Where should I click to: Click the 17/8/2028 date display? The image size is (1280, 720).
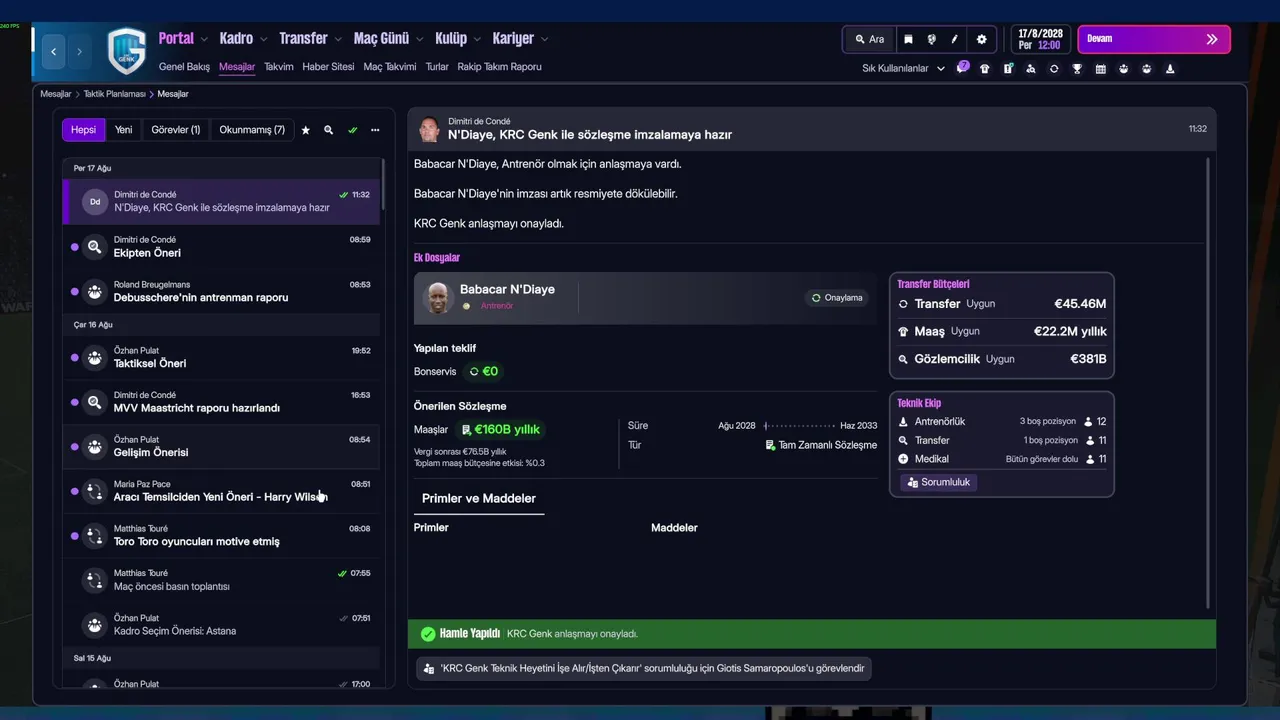click(x=1040, y=39)
